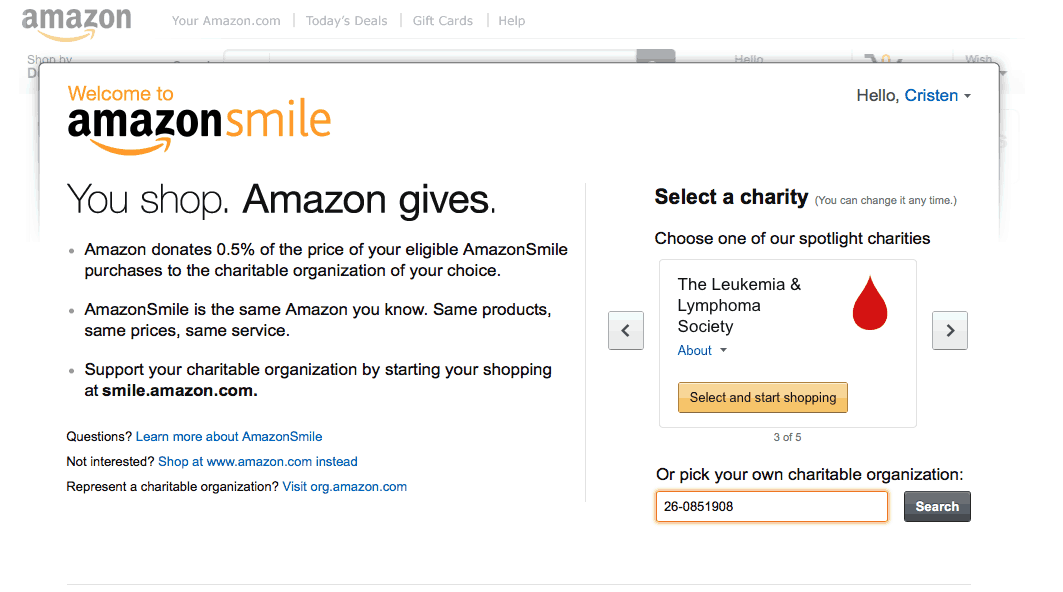Click the Search button for charities

937,507
